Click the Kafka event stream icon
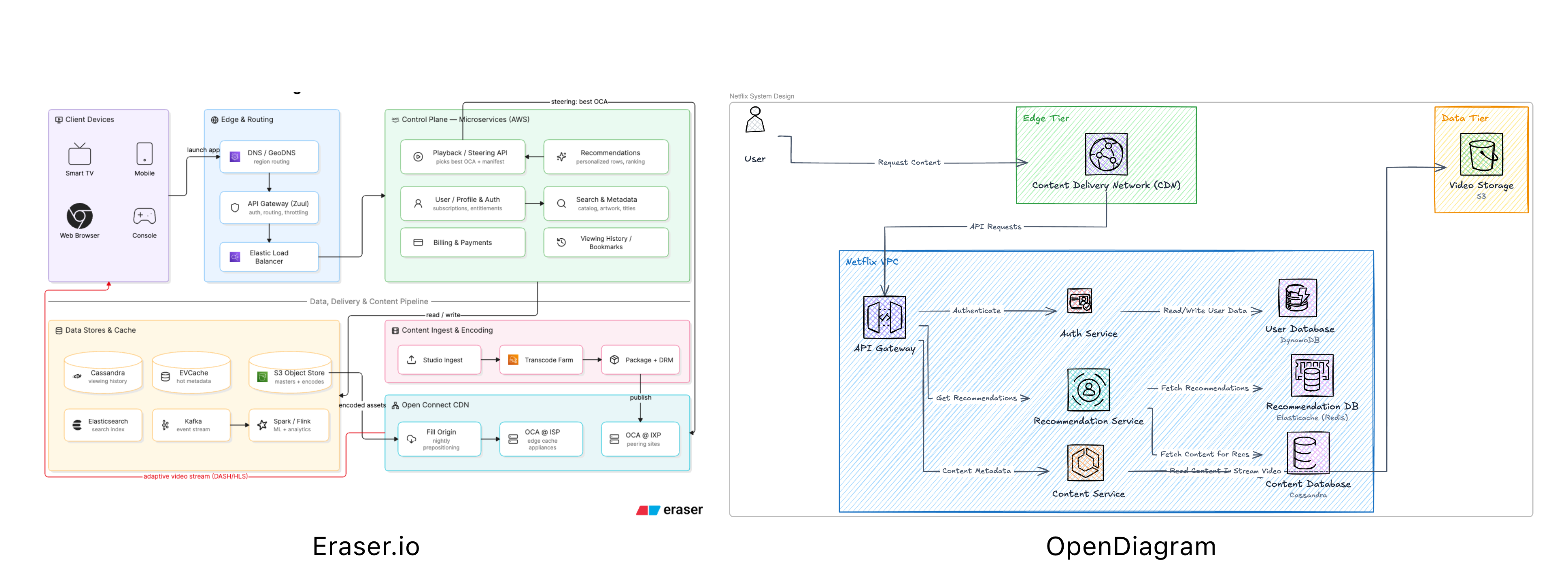 (x=165, y=425)
